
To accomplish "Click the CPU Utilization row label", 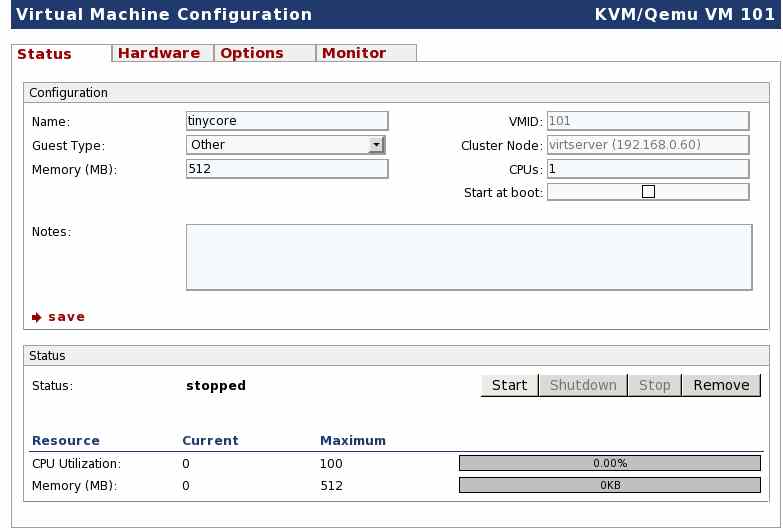I will tap(76, 464).
